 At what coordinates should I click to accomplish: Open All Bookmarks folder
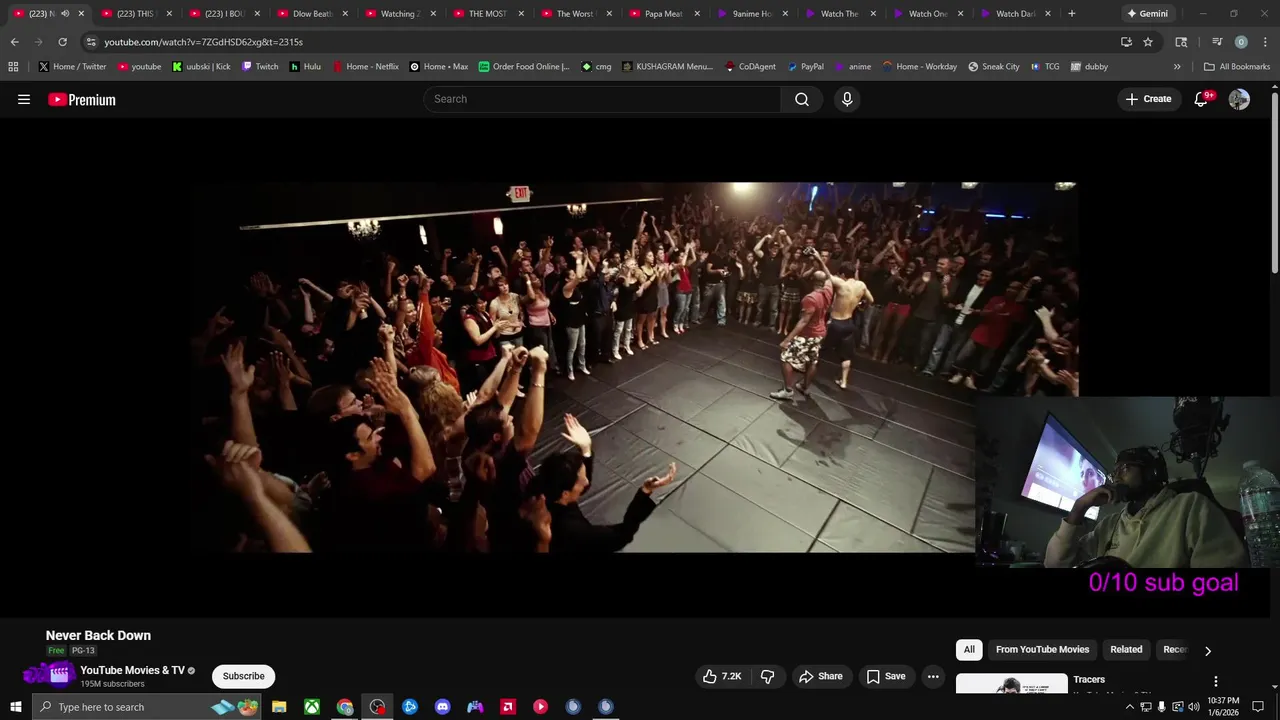click(1237, 67)
